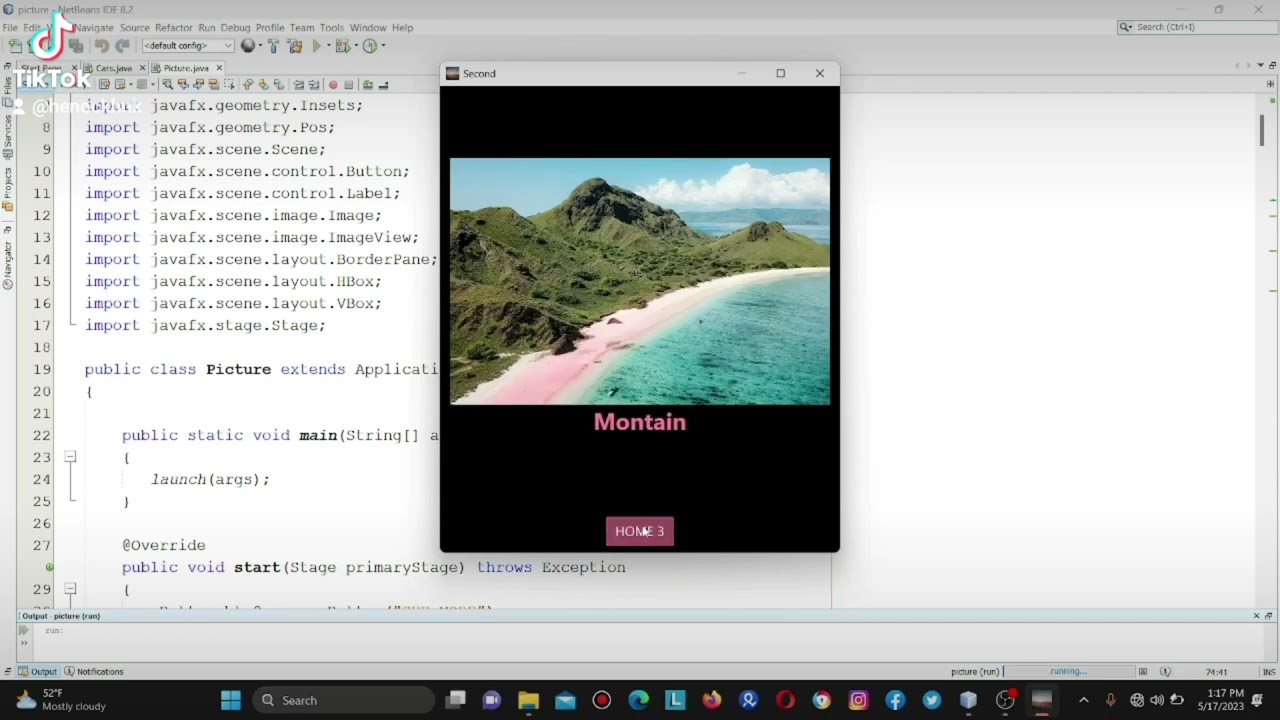Collapse the code fold at line 29
This screenshot has height=720, width=1280.
70,589
